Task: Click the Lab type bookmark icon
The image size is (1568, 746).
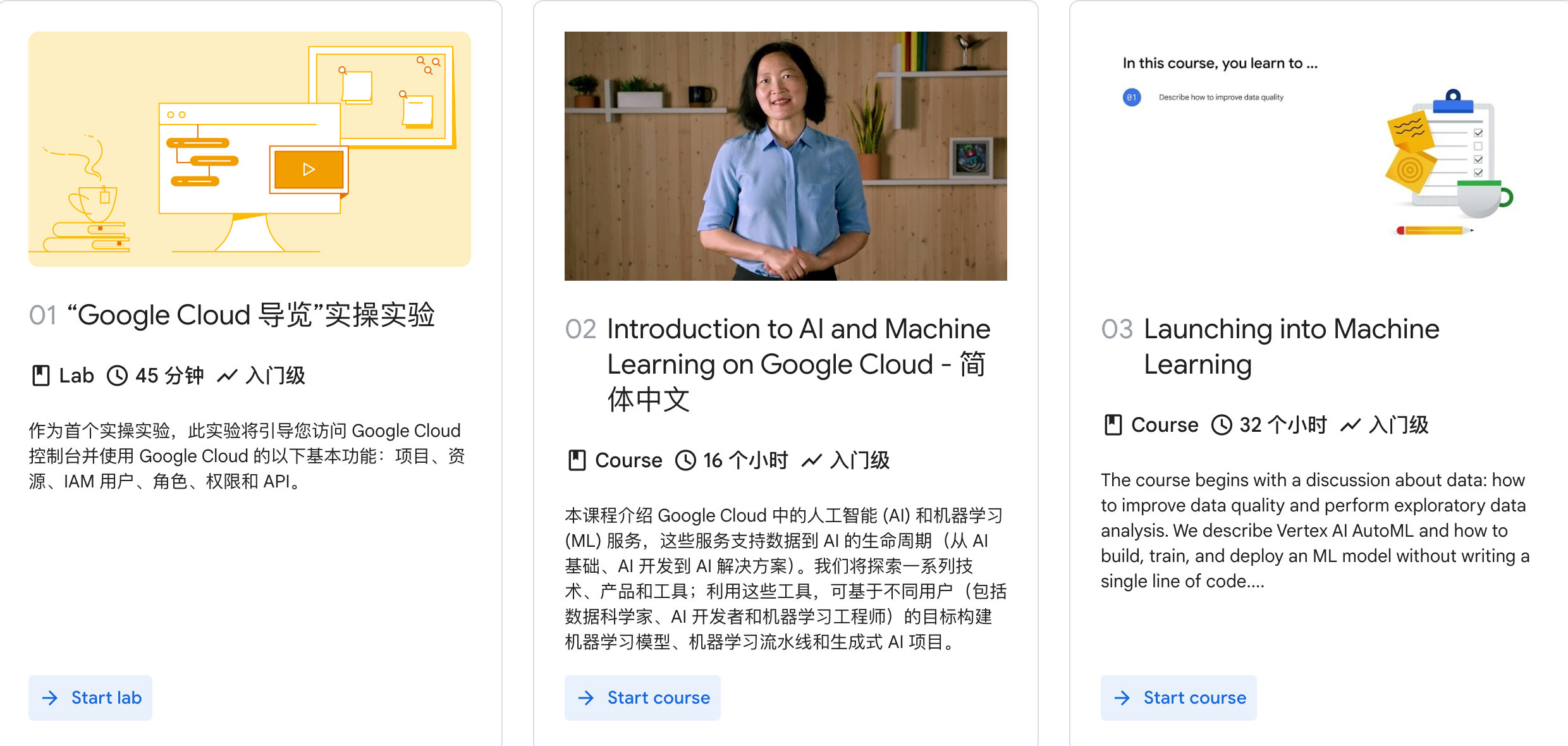Action: (x=41, y=376)
